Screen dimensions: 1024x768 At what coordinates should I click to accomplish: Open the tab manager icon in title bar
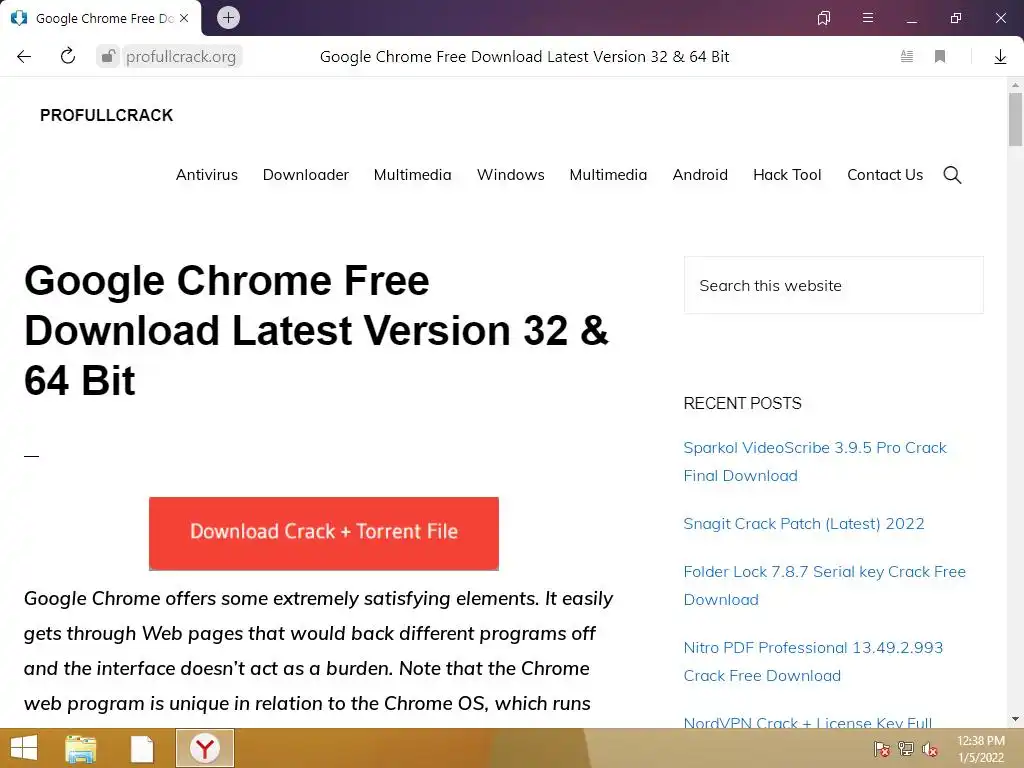(824, 18)
